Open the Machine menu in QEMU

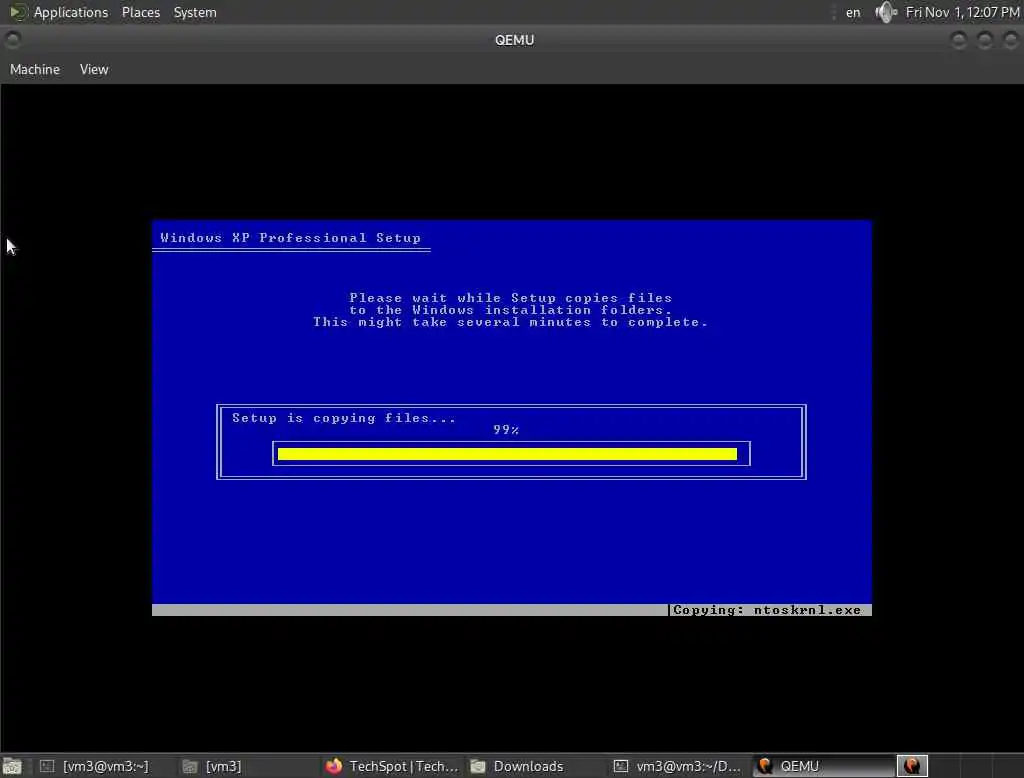pos(35,69)
